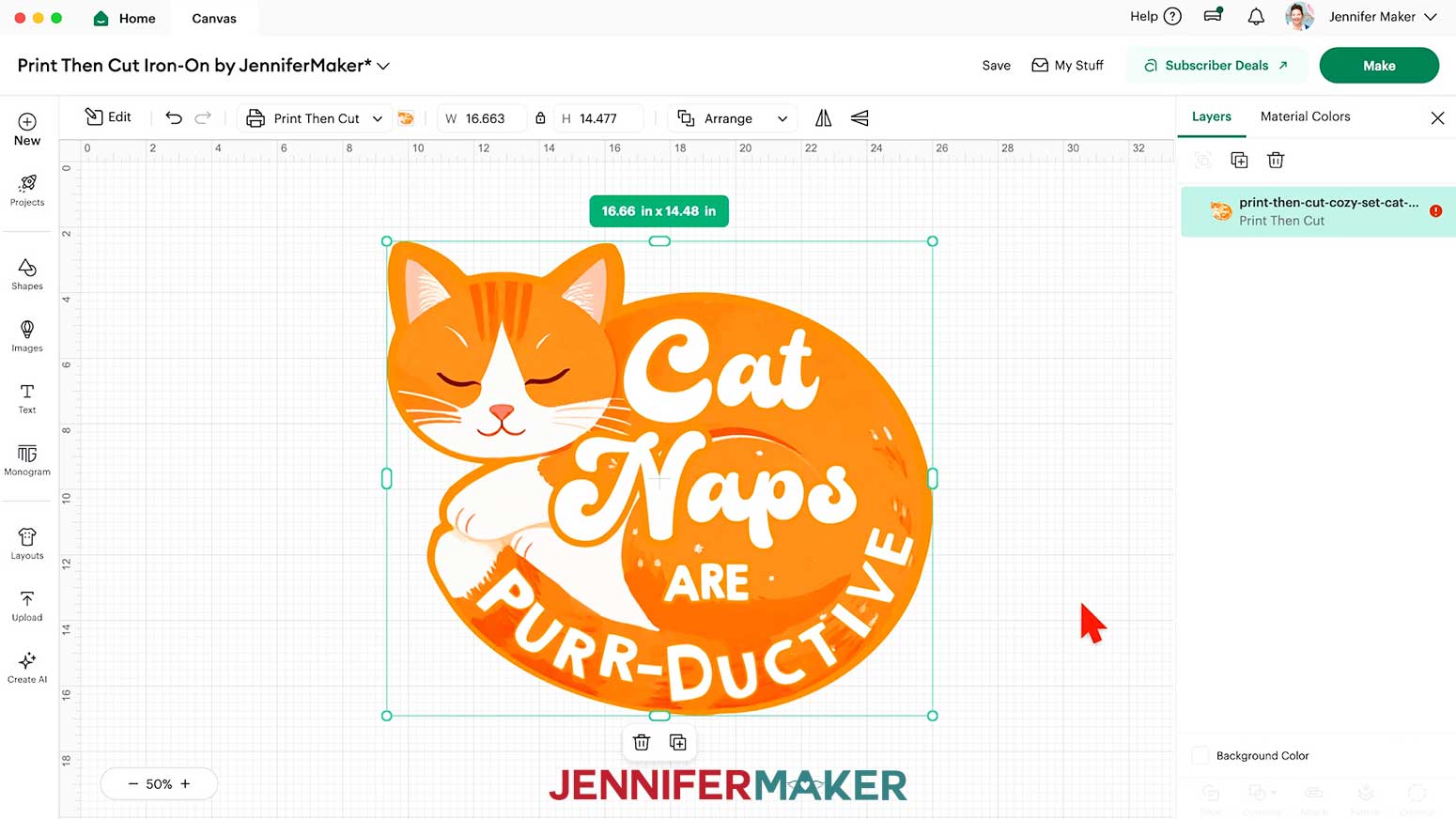This screenshot has height=819, width=1456.
Task: Click the top-middle selection handle
Action: [659, 241]
